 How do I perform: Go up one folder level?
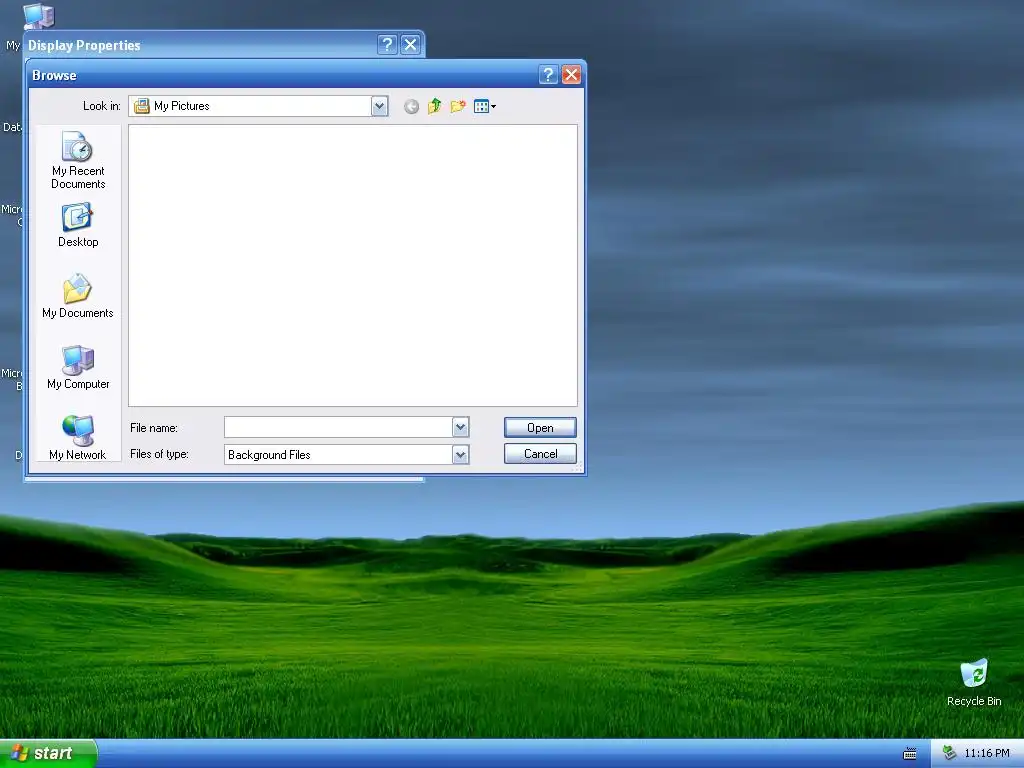pyautogui.click(x=434, y=106)
